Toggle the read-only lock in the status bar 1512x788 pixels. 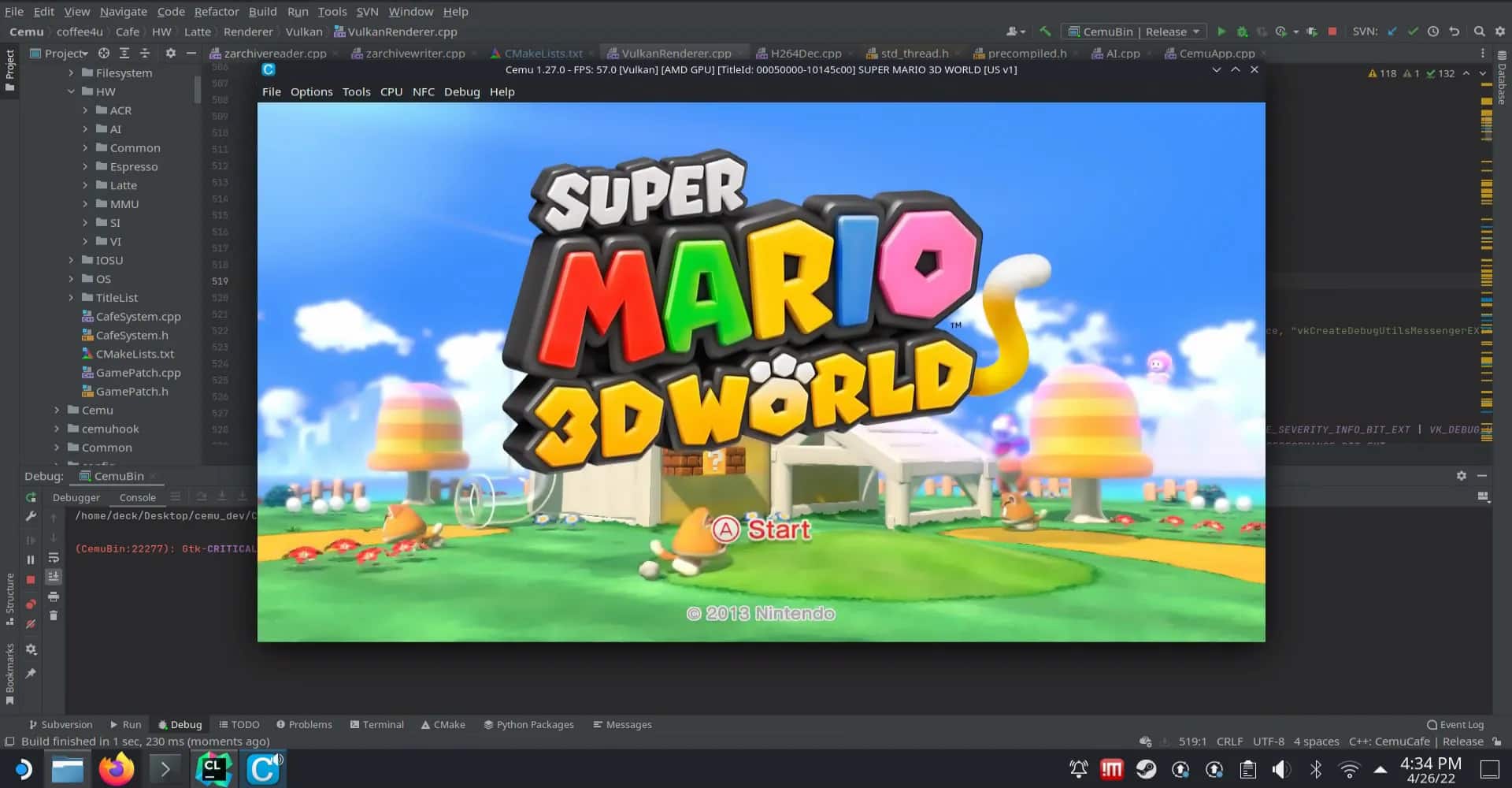[x=1495, y=742]
